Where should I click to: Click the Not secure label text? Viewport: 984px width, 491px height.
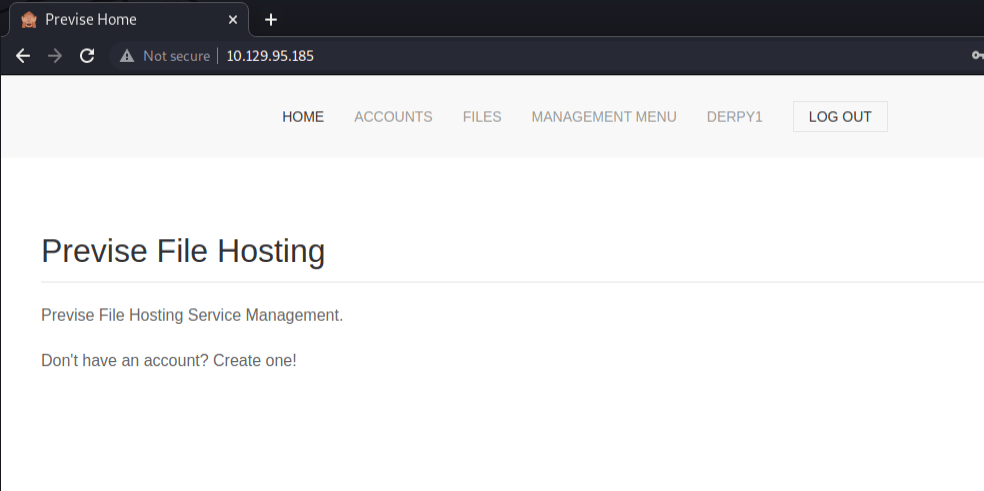coord(176,56)
